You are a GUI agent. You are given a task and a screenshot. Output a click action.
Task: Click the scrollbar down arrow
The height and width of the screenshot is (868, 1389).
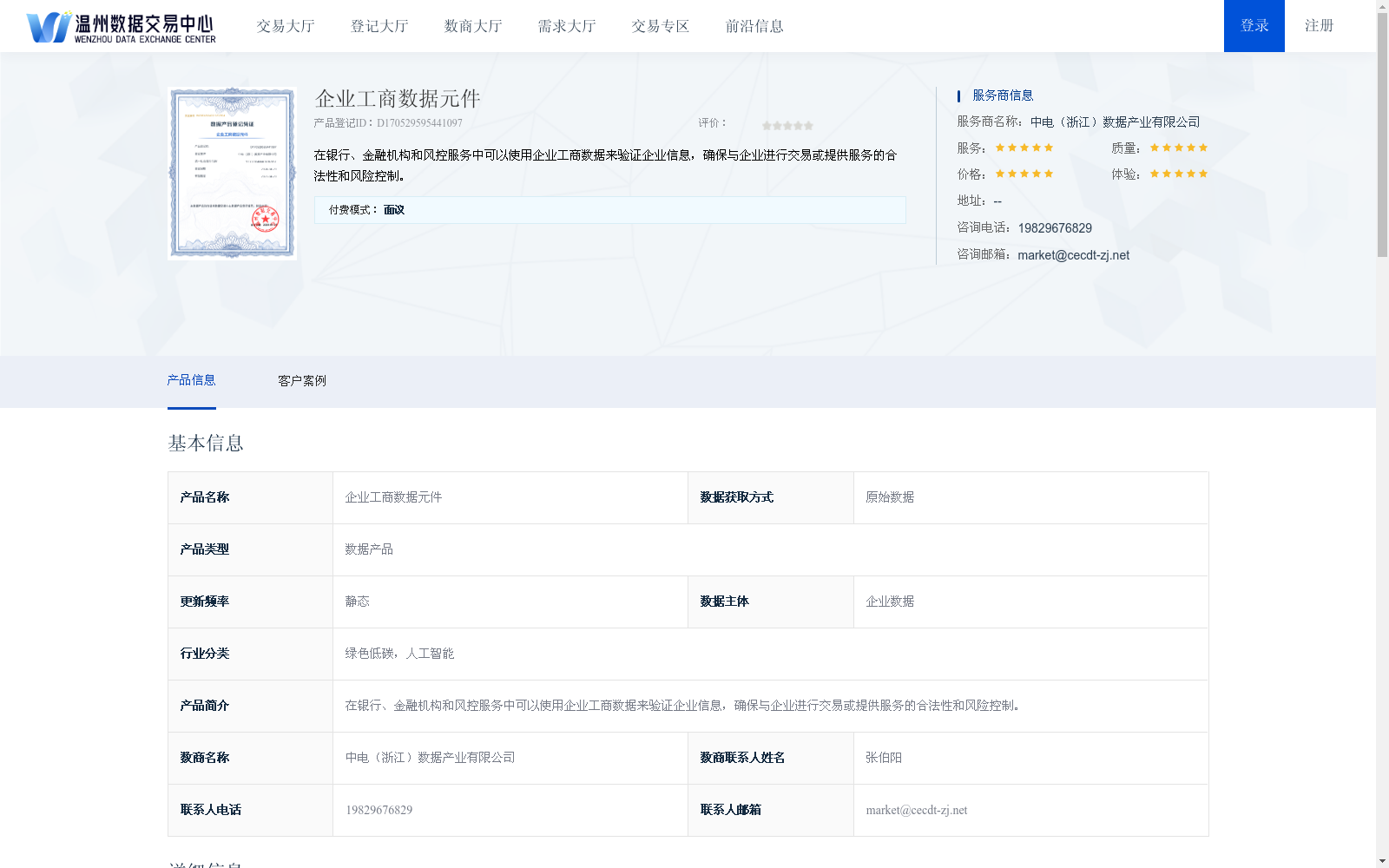[1382, 861]
